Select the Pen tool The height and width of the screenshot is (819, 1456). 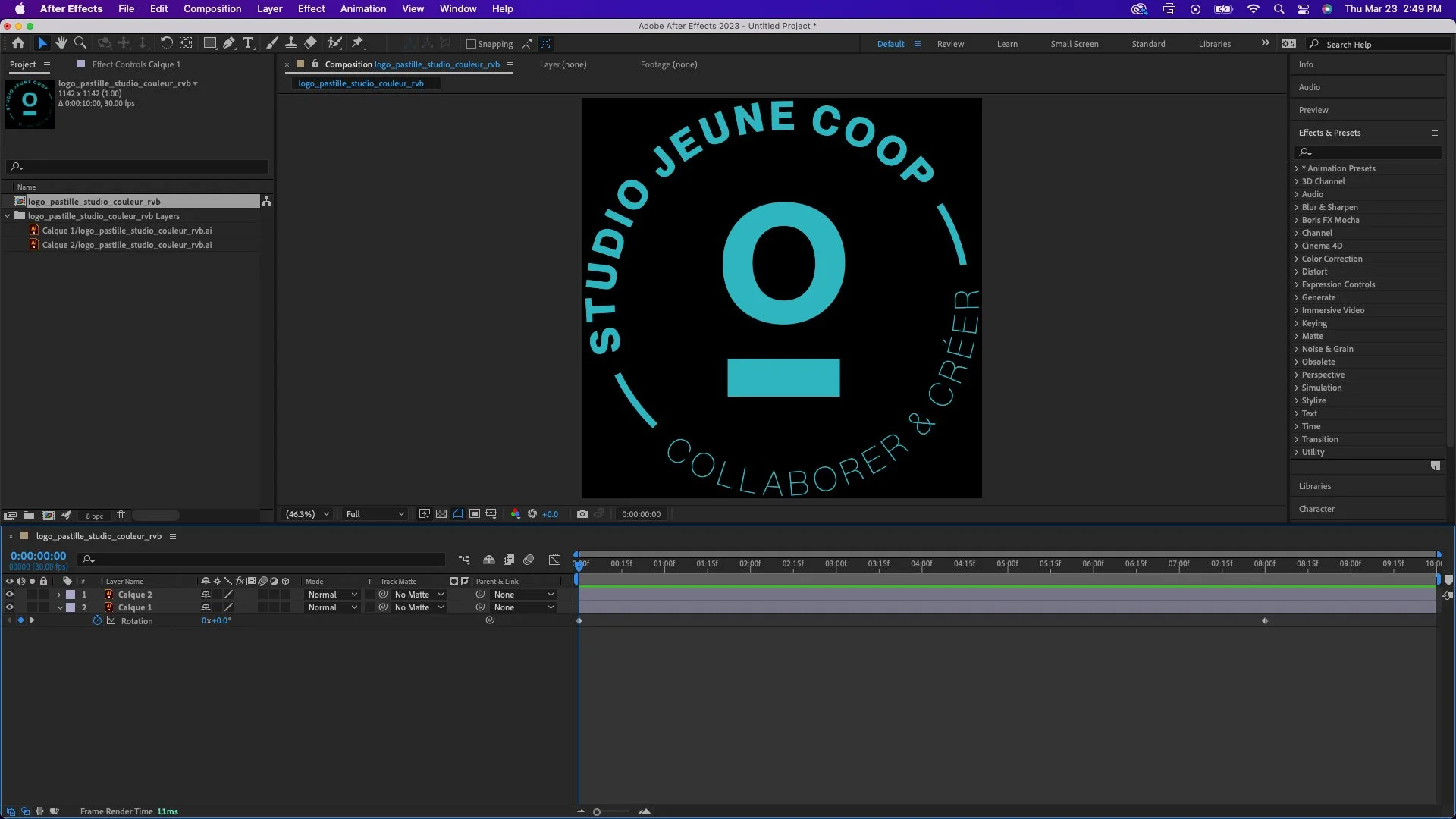229,43
